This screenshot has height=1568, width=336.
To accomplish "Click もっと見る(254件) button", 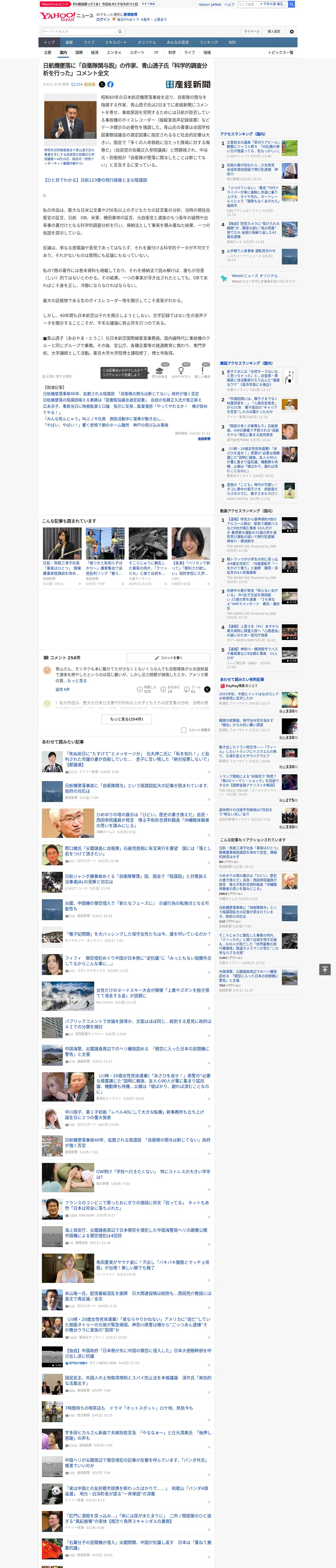I will point(127,719).
